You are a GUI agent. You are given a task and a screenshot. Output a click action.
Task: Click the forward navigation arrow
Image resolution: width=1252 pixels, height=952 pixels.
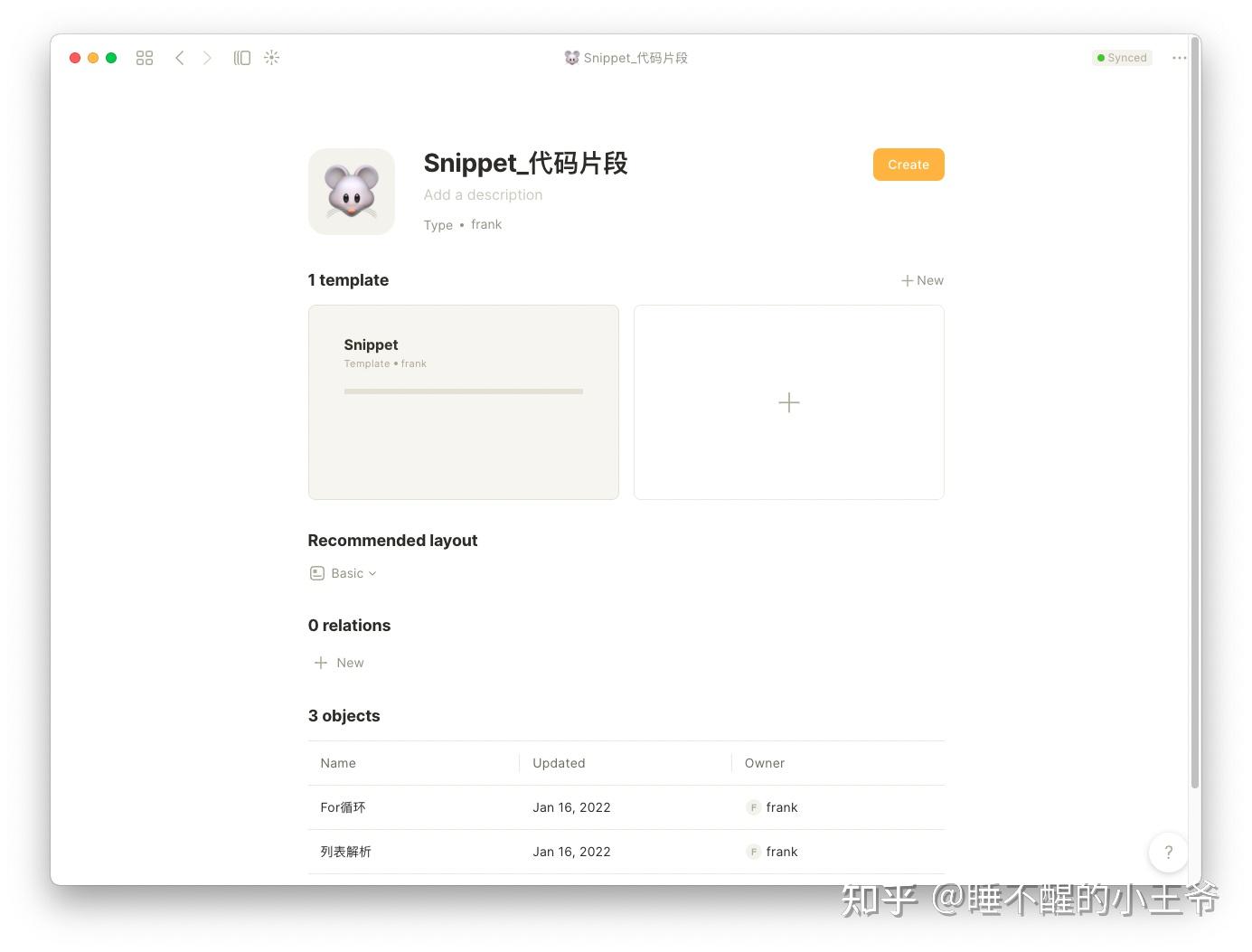(x=207, y=57)
